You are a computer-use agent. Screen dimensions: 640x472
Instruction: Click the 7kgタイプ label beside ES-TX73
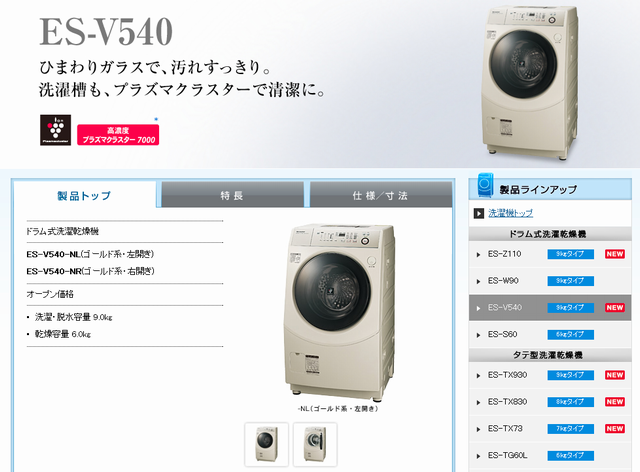click(570, 429)
